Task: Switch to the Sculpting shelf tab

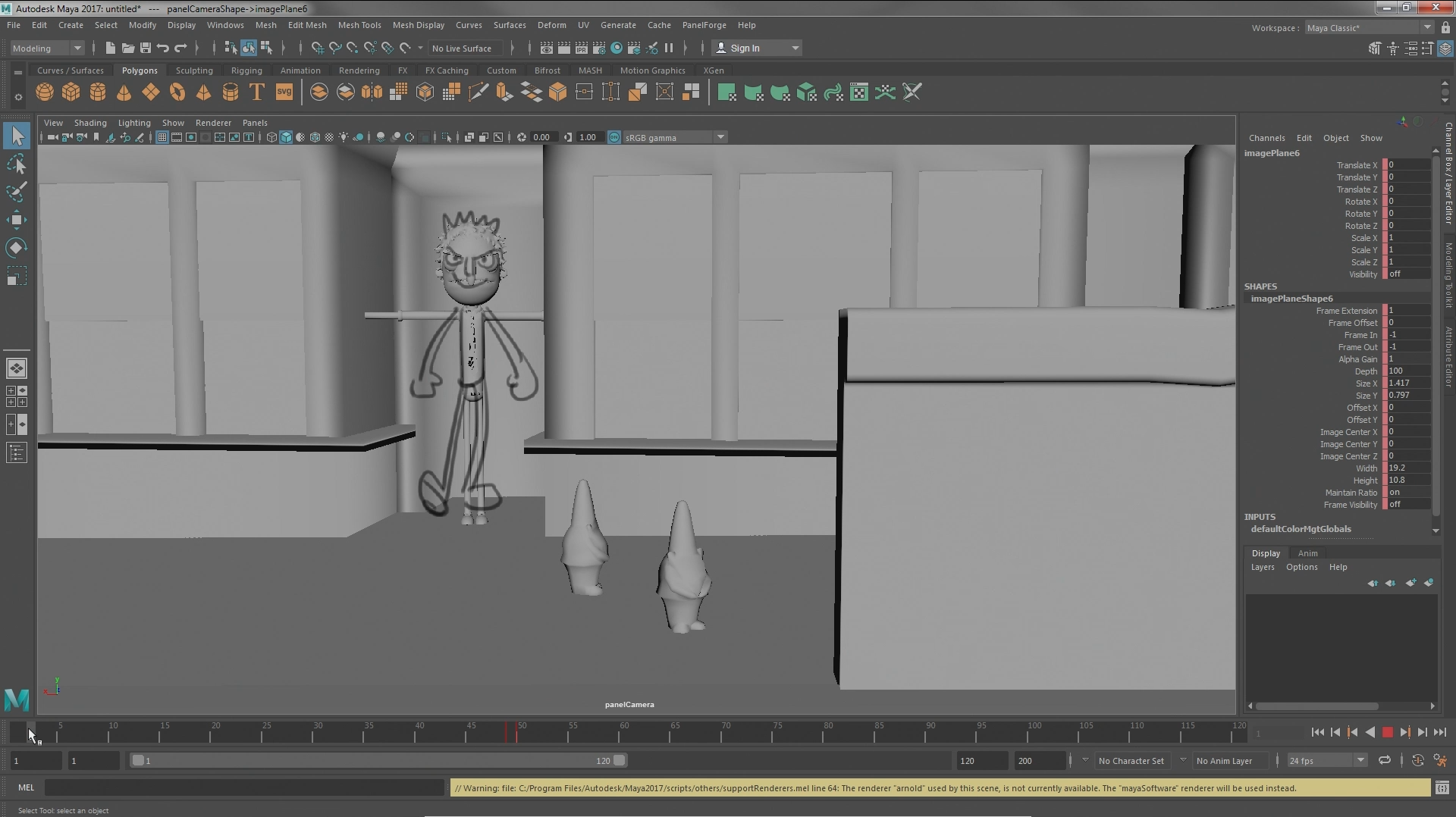Action: 194,70
